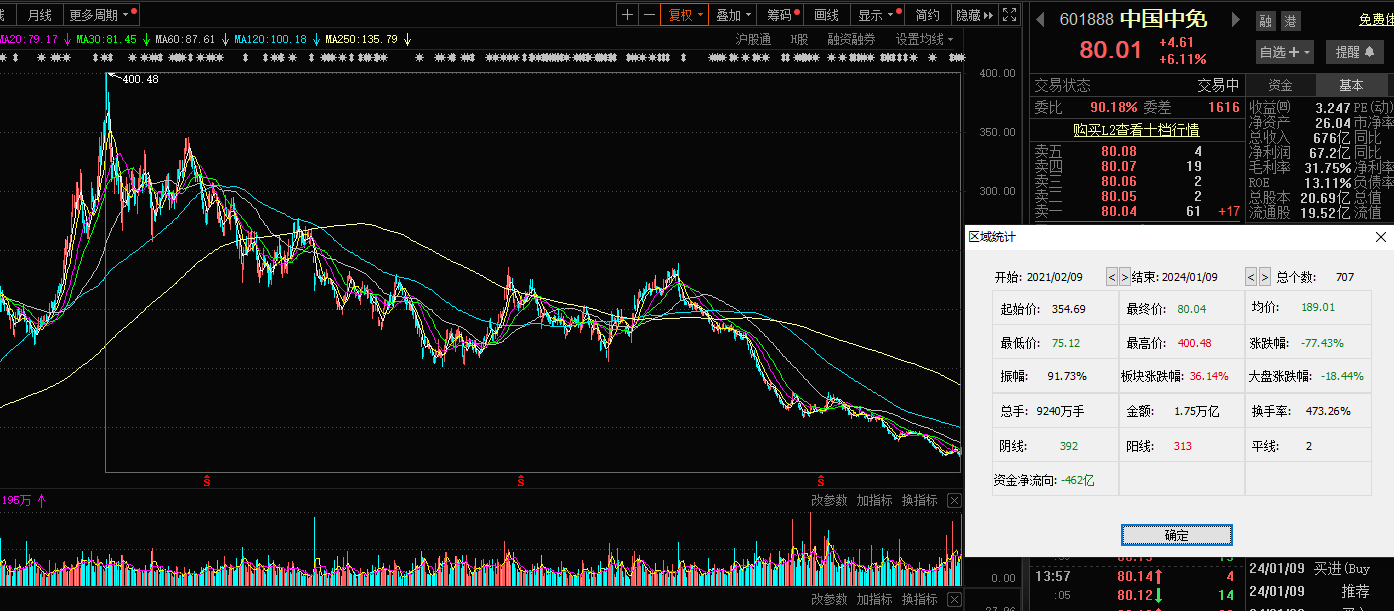Screen dimensions: 1394x611
Task: Click the 港 Hong Kong connect badge
Action: coord(1291,21)
